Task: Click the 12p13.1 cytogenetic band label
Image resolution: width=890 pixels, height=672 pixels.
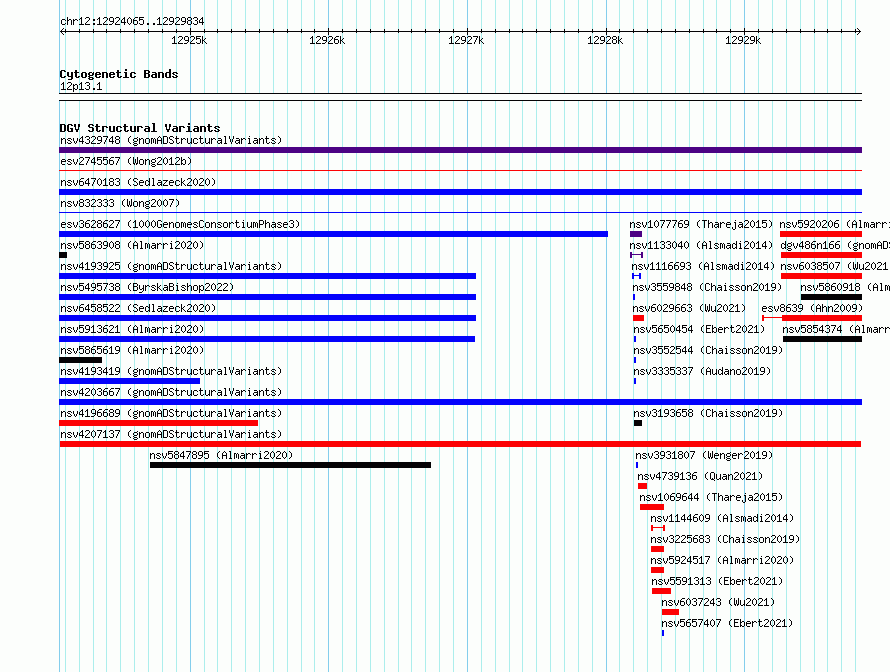Action: tap(81, 86)
